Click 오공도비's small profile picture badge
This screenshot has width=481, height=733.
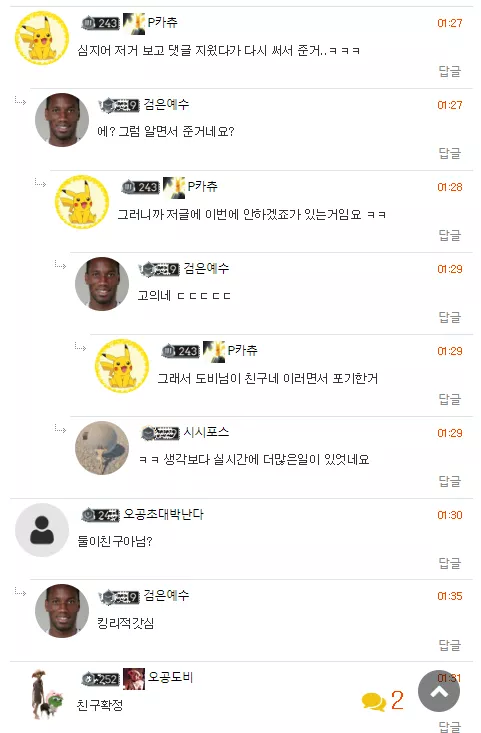click(x=134, y=679)
